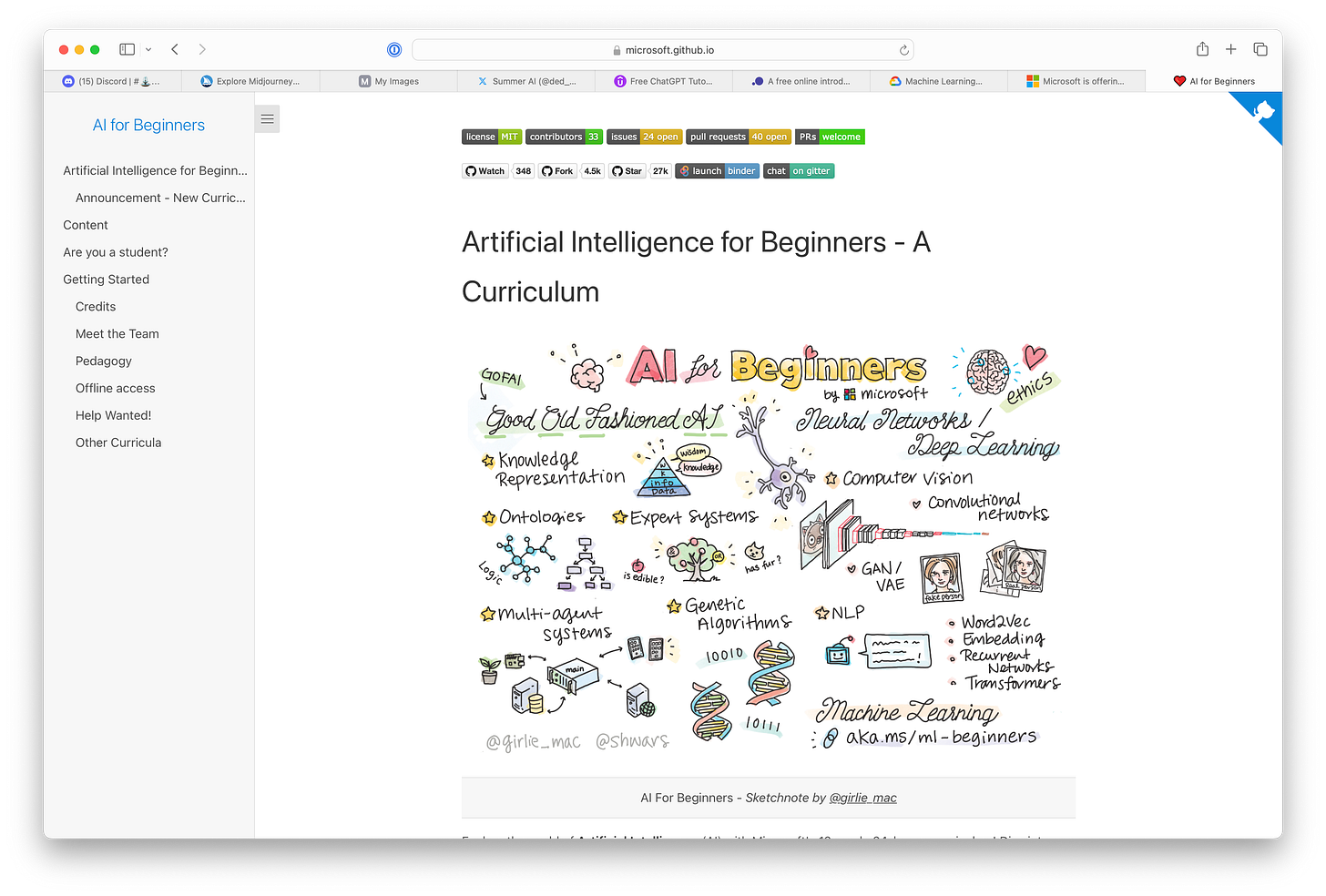The height and width of the screenshot is (896, 1326).
Task: Click the chat on gitter badge
Action: pyautogui.click(x=799, y=171)
